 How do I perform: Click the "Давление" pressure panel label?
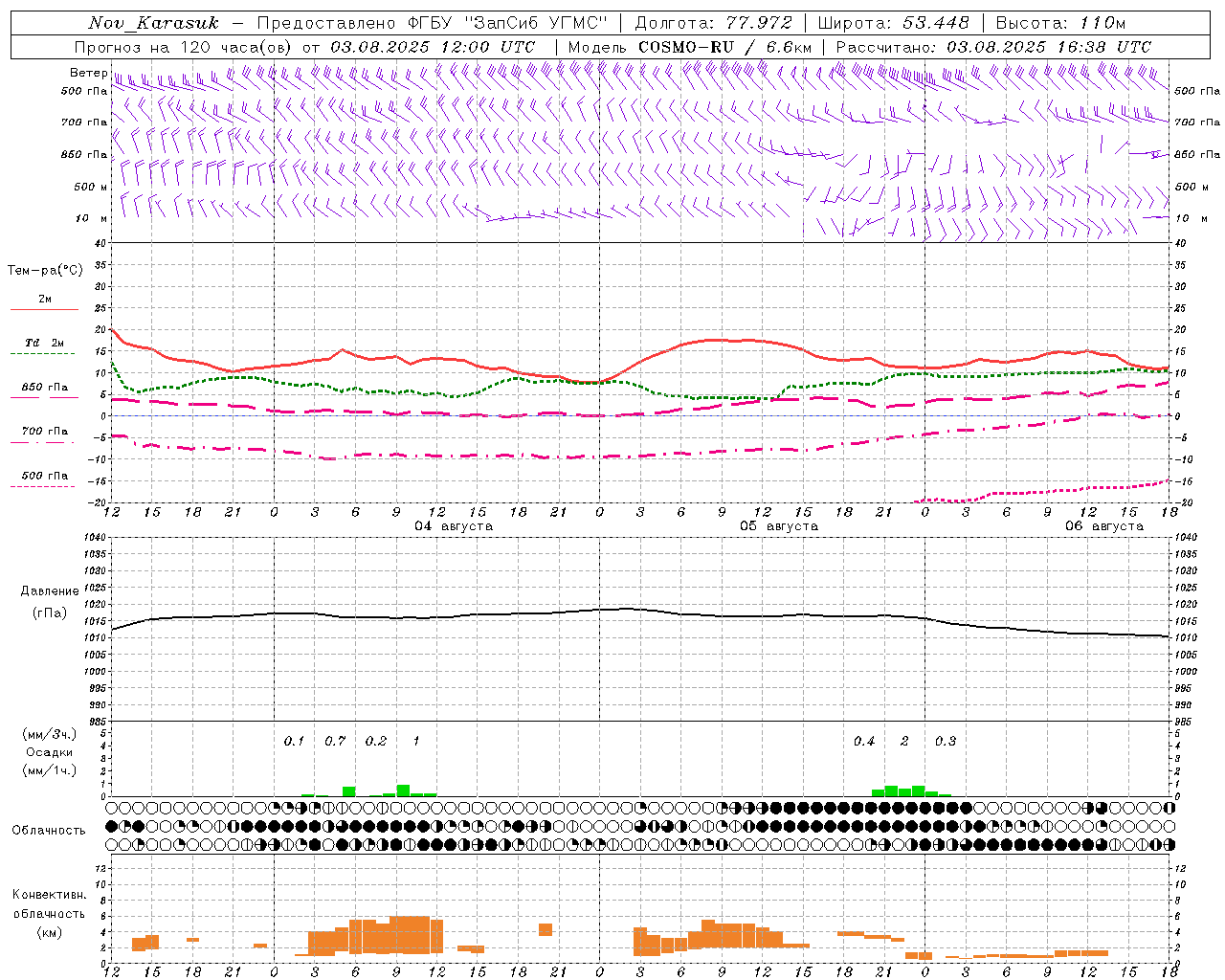coord(50,591)
